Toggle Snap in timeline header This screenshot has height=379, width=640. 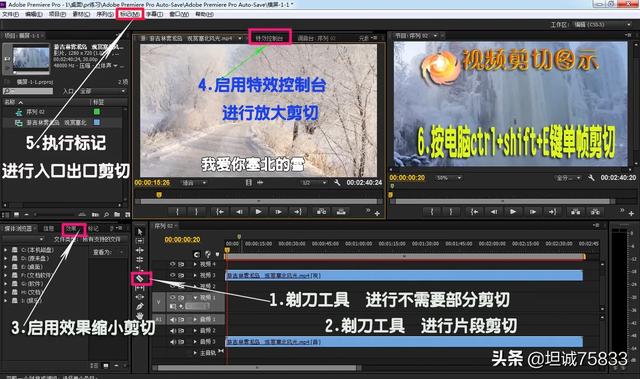[197, 255]
